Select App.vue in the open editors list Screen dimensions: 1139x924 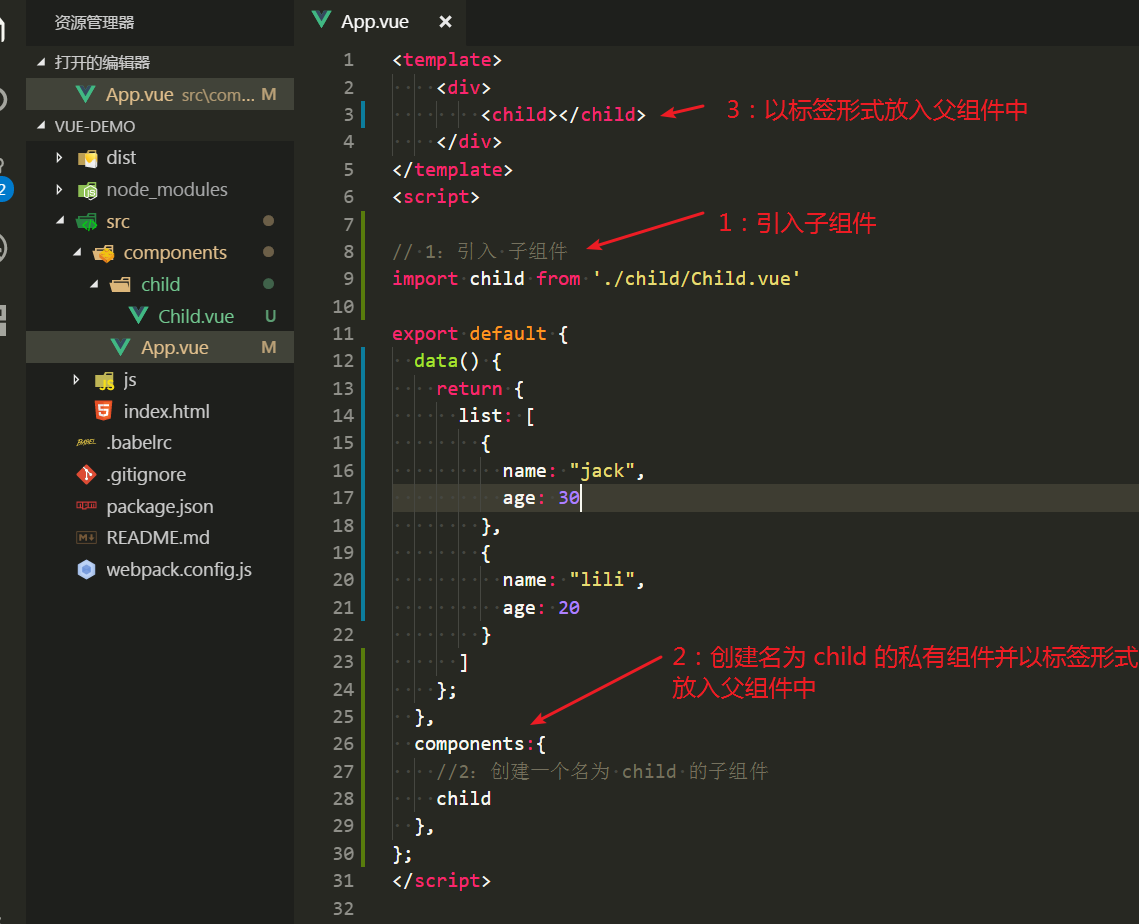139,95
